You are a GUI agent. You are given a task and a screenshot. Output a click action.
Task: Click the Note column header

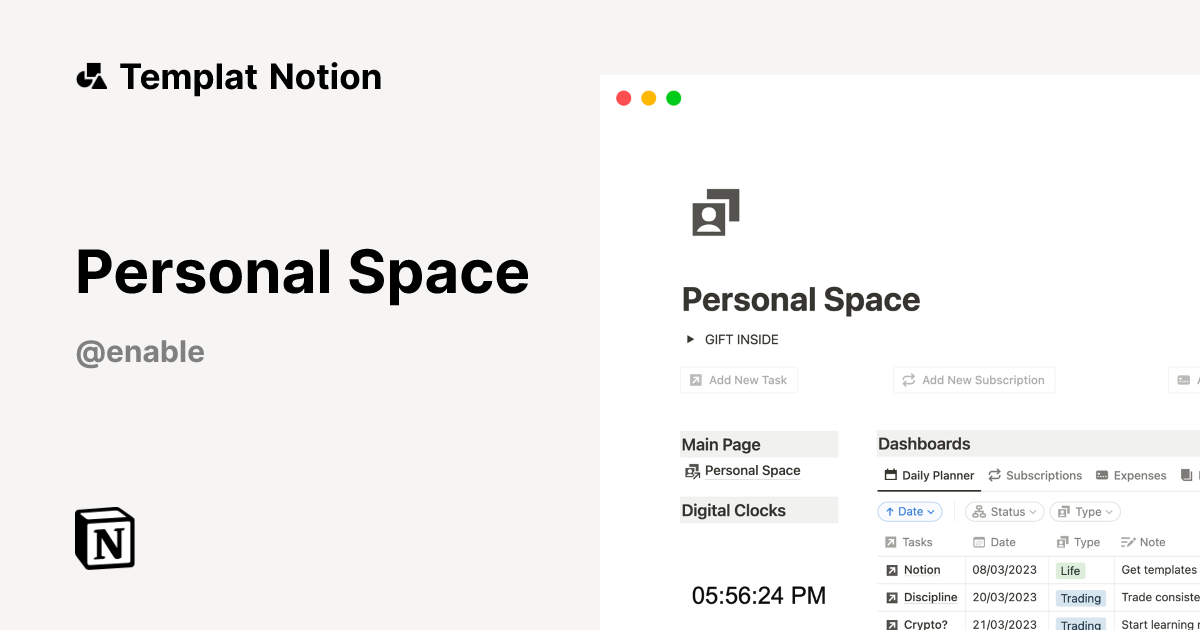(1143, 542)
